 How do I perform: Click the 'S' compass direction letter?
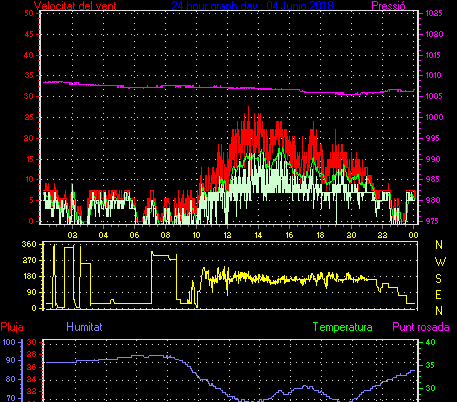439,278
